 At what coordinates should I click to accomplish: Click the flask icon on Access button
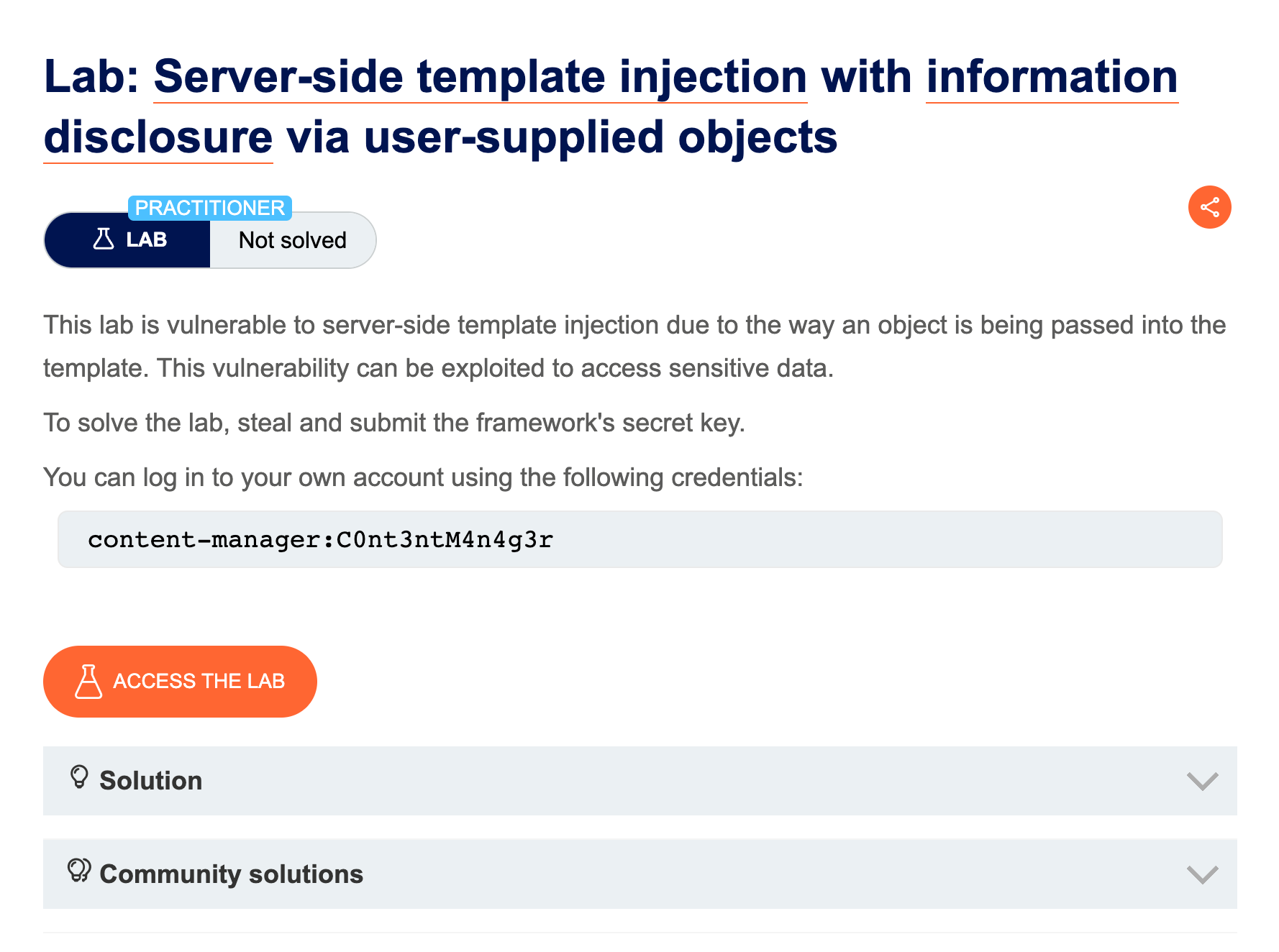click(88, 681)
